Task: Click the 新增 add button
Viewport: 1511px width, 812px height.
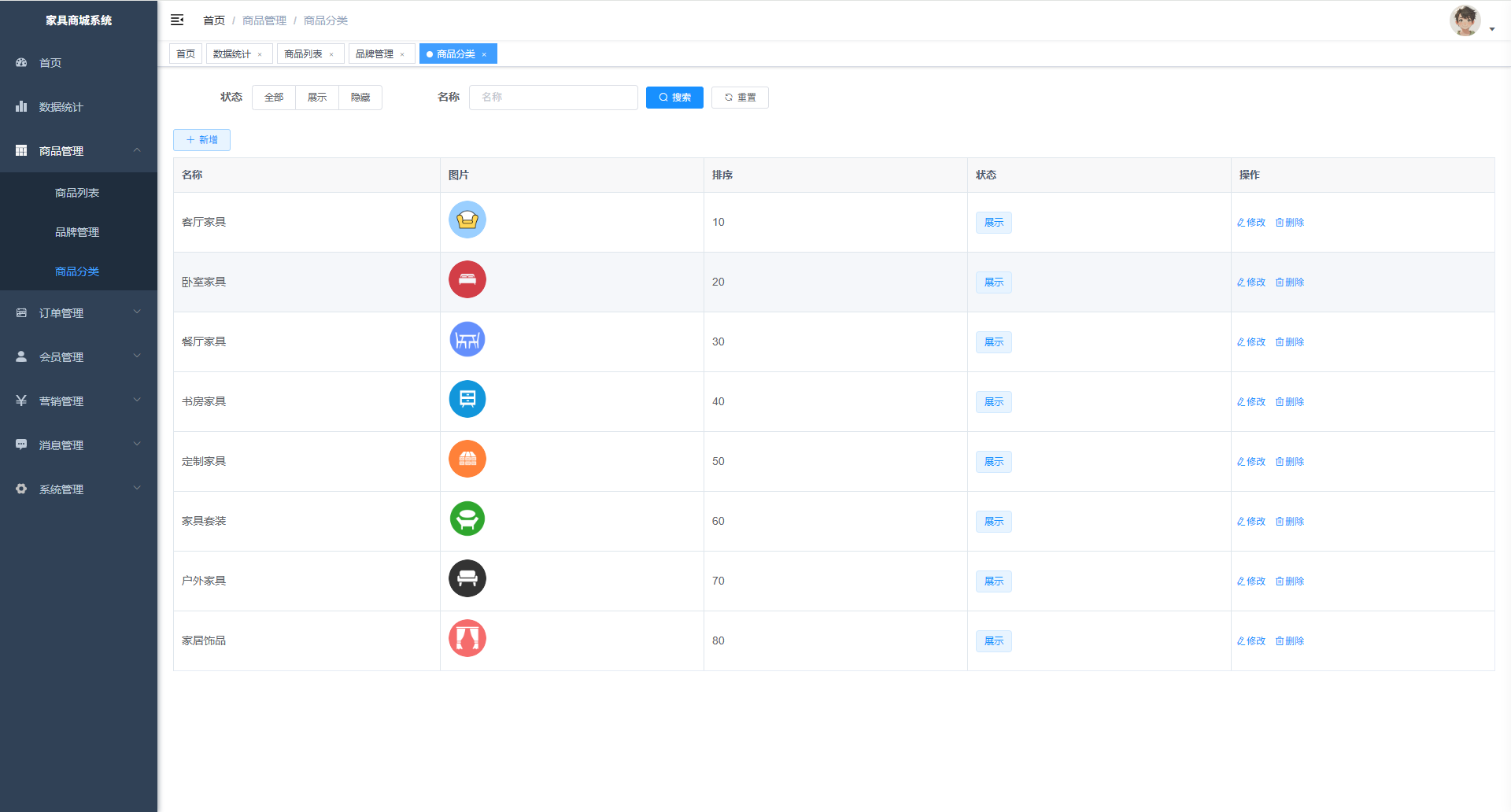Action: [x=201, y=140]
